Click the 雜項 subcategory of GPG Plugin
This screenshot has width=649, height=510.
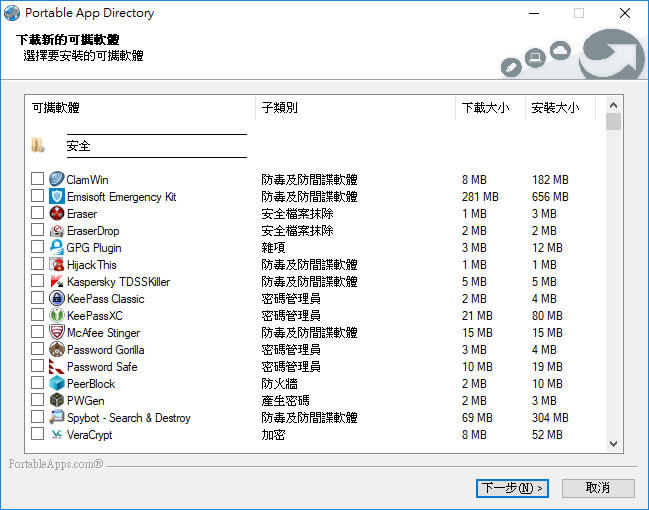(x=273, y=248)
